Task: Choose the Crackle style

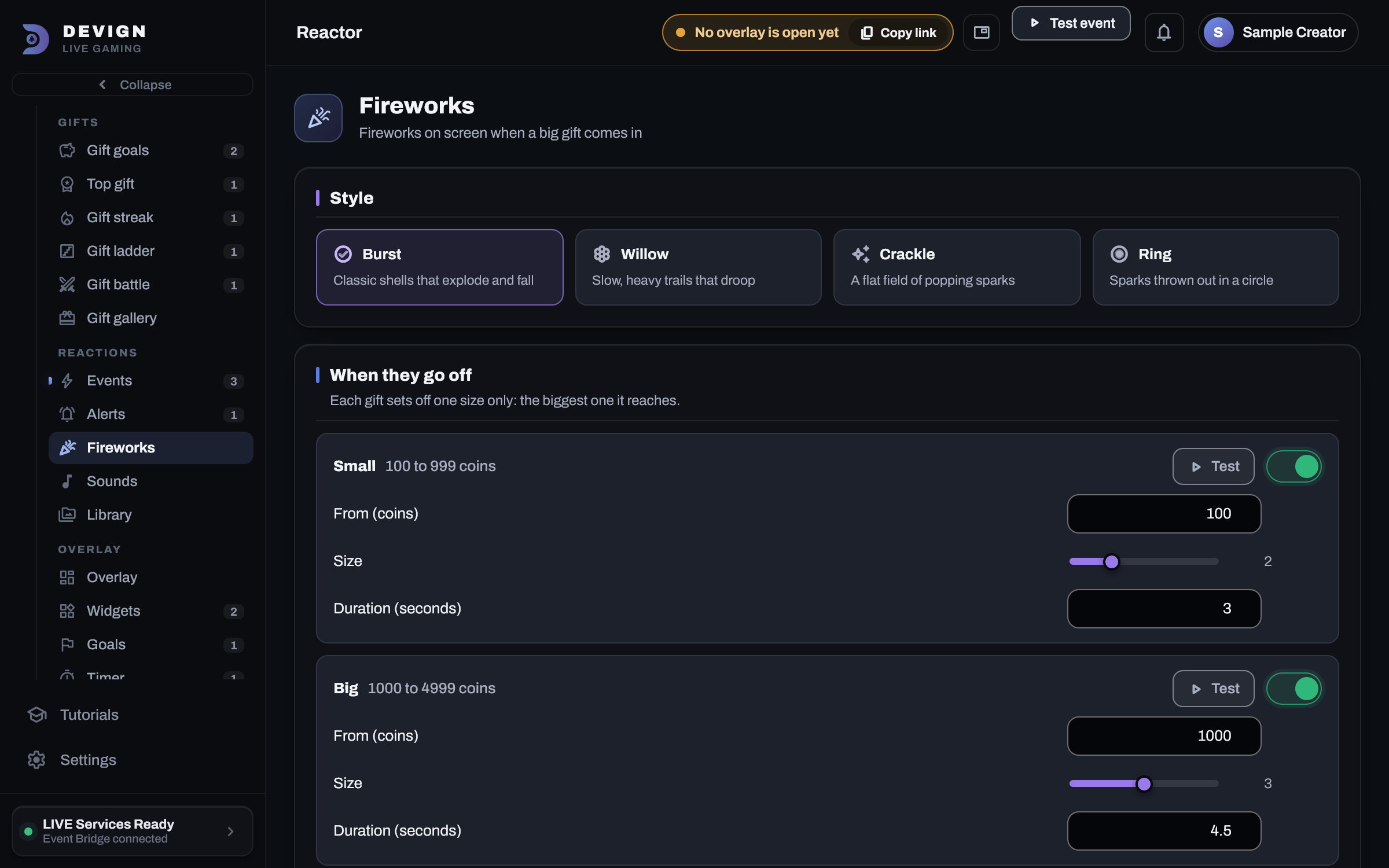Action: [957, 267]
